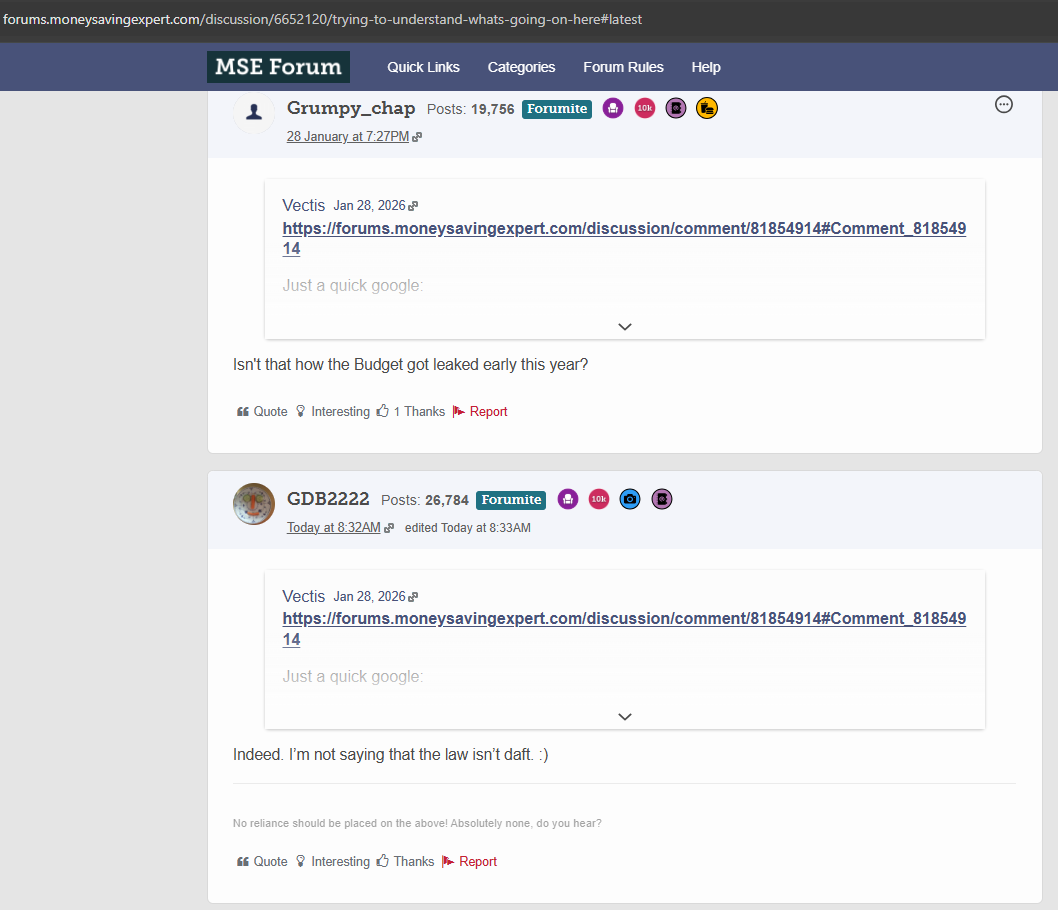Click the yellow badge on Grumpy_chap's profile
The width and height of the screenshot is (1058, 910).
[x=707, y=108]
